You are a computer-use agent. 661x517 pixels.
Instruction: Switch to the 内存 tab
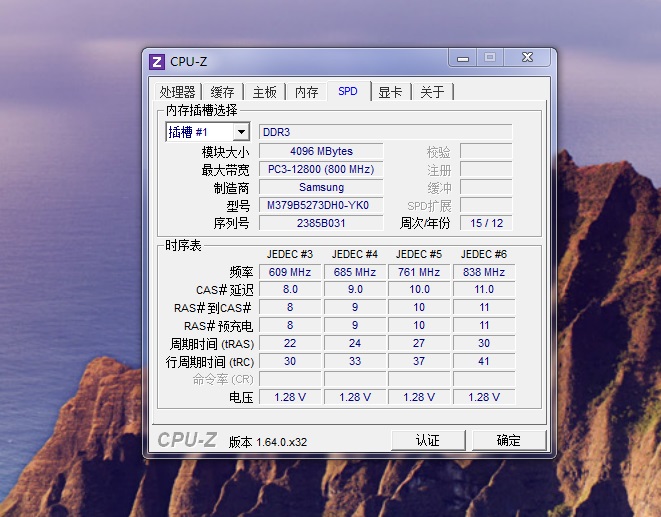point(306,92)
